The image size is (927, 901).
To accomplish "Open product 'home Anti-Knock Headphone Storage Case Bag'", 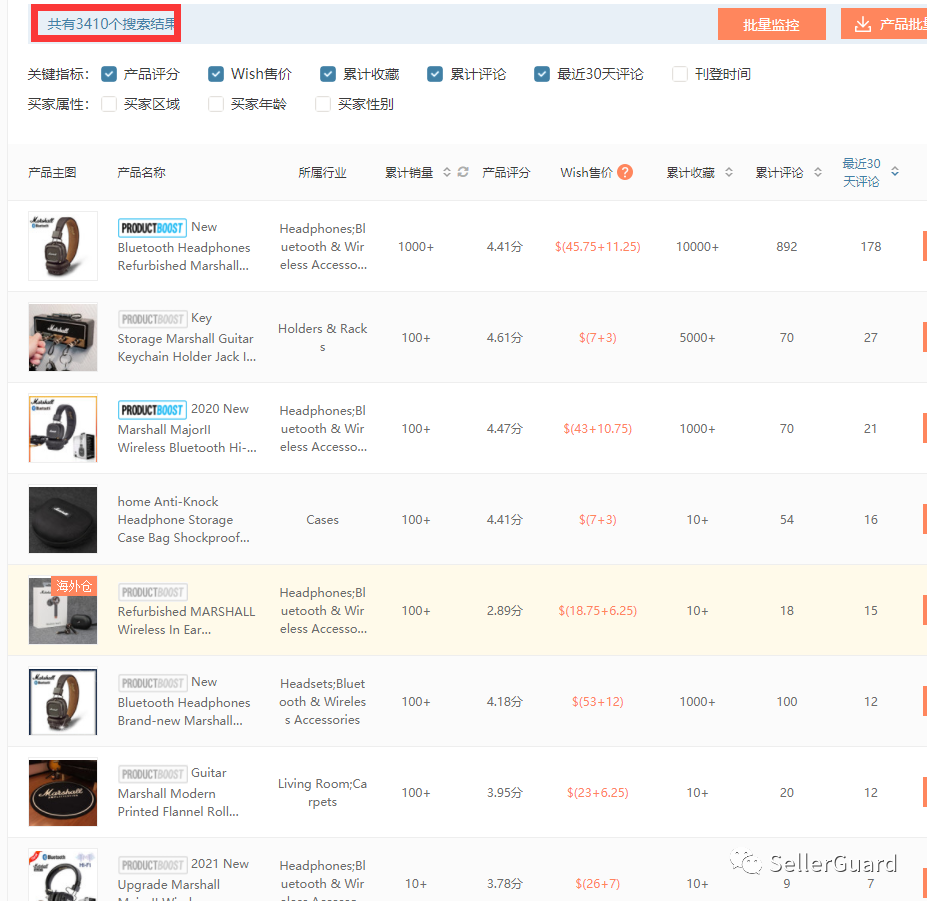I will [x=183, y=520].
